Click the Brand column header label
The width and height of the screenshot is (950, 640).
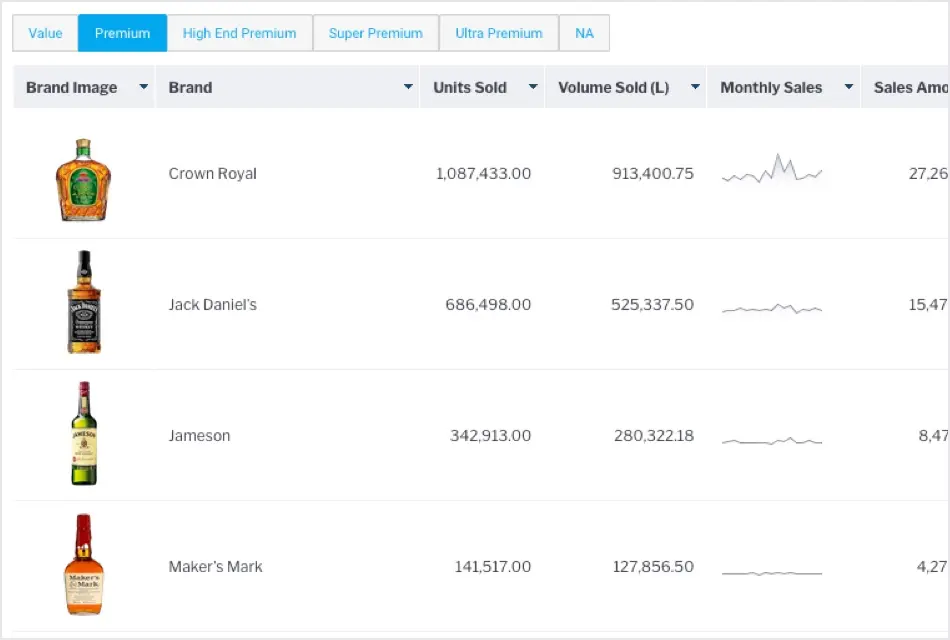[190, 88]
